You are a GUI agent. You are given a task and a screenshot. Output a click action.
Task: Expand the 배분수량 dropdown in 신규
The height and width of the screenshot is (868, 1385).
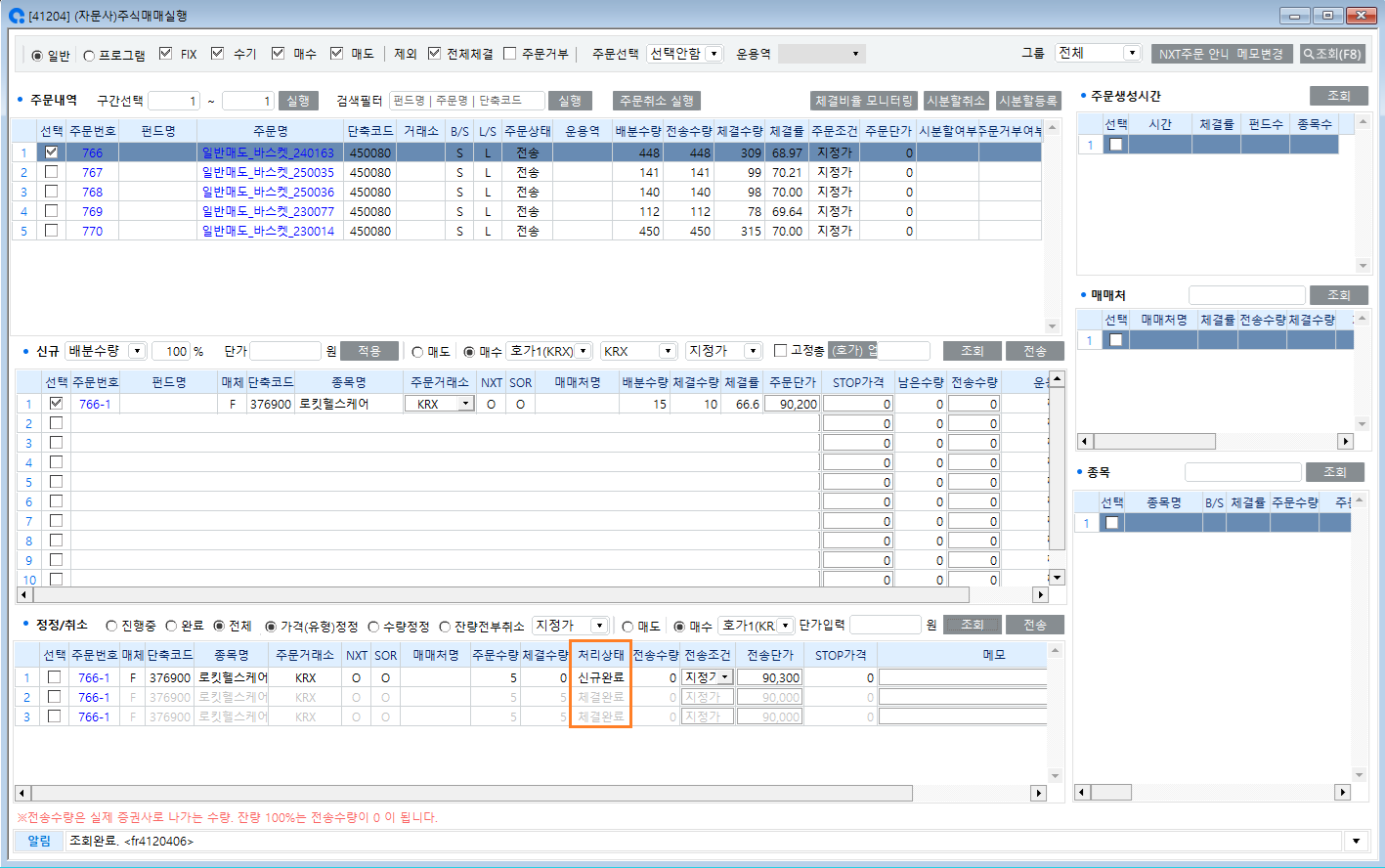[136, 351]
